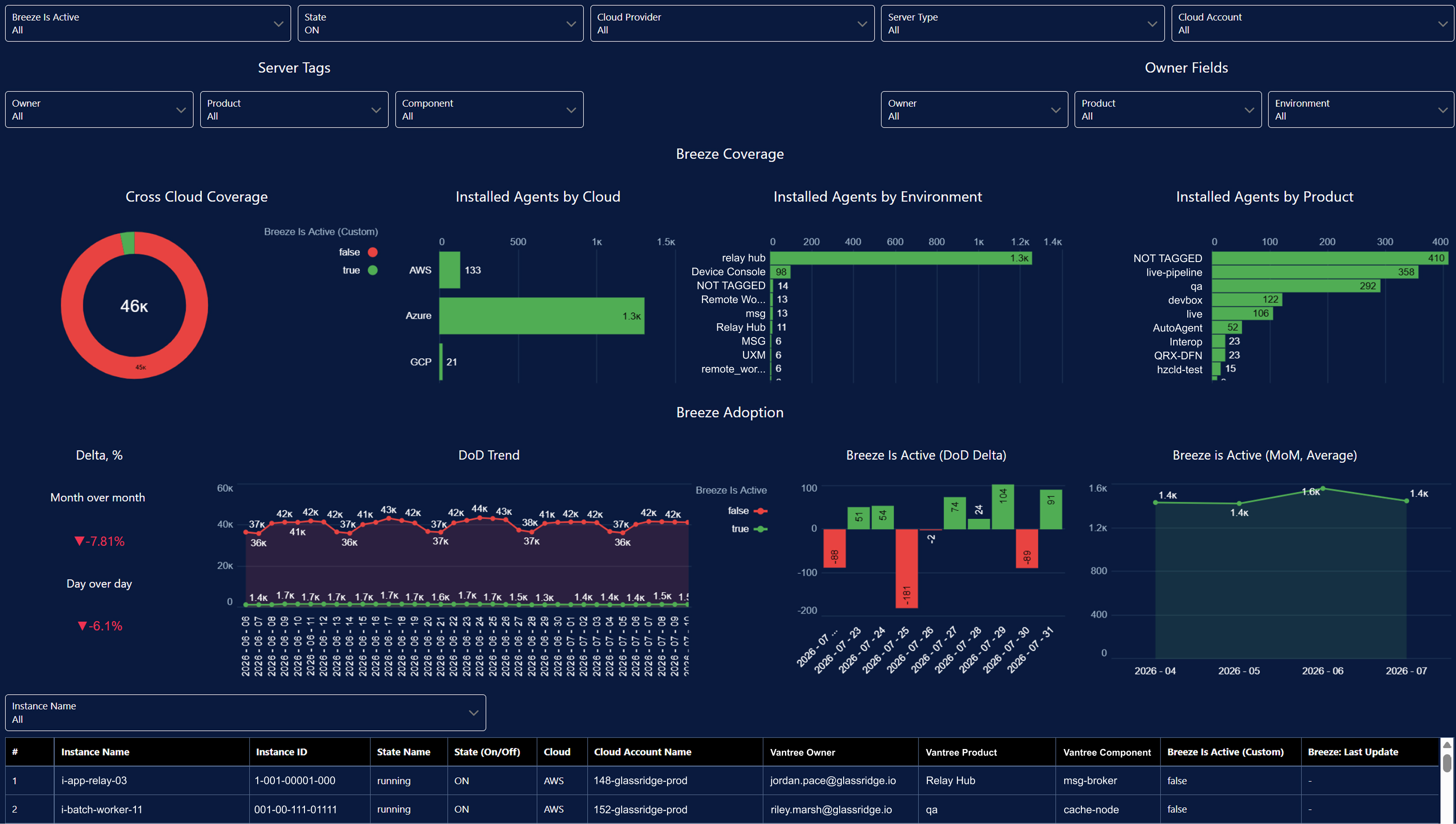Click the 2026-04 point on MoM chart
This screenshot has height=824, width=1456.
click(x=1156, y=502)
